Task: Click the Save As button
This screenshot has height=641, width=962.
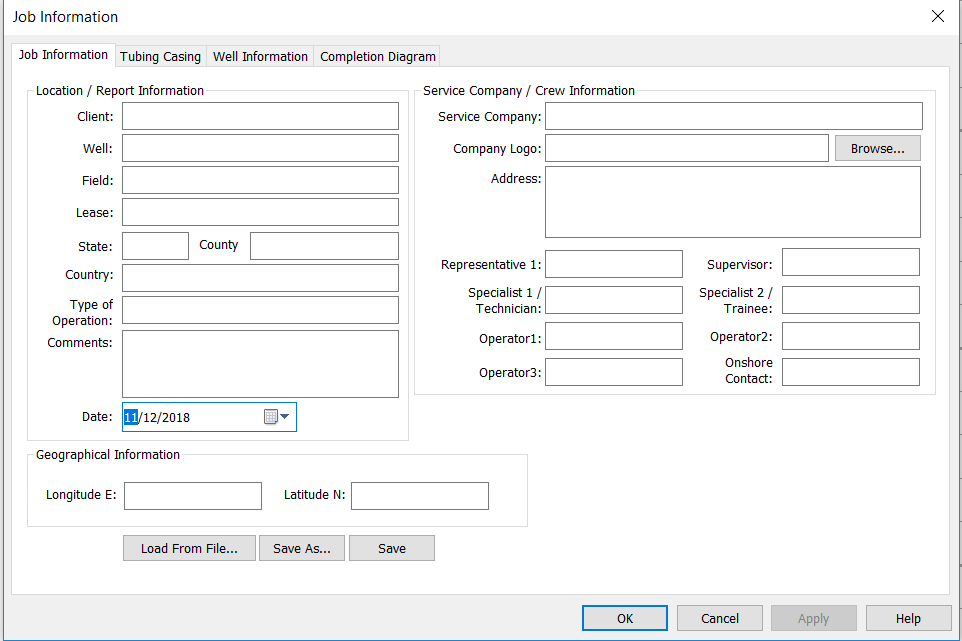Action: 301,548
